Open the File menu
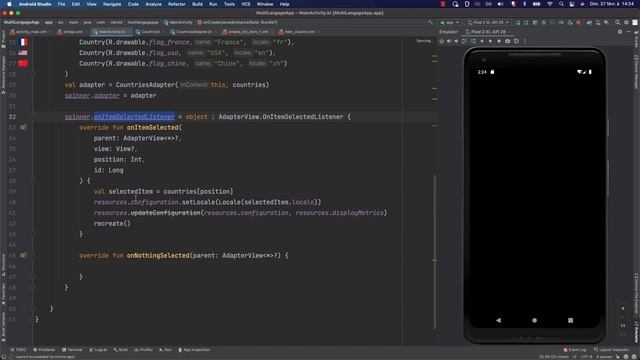This screenshot has width=640, height=360. tap(61, 4)
